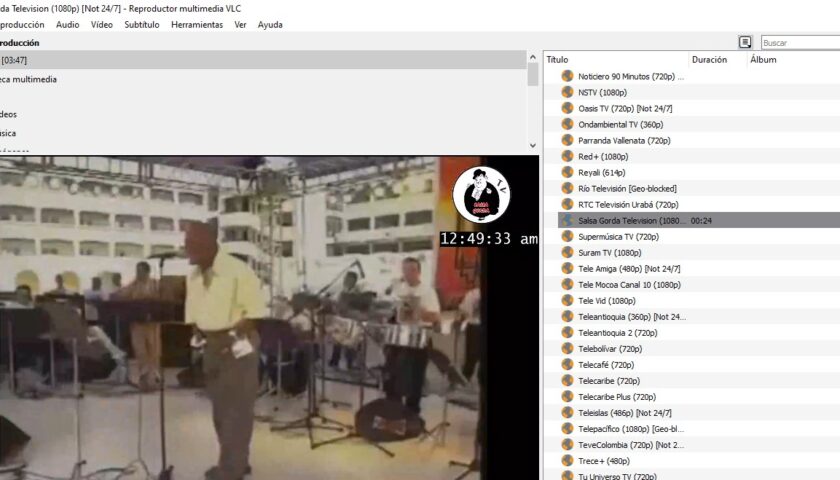Open the Subtítulo menu
This screenshot has width=840, height=480.
(142, 25)
